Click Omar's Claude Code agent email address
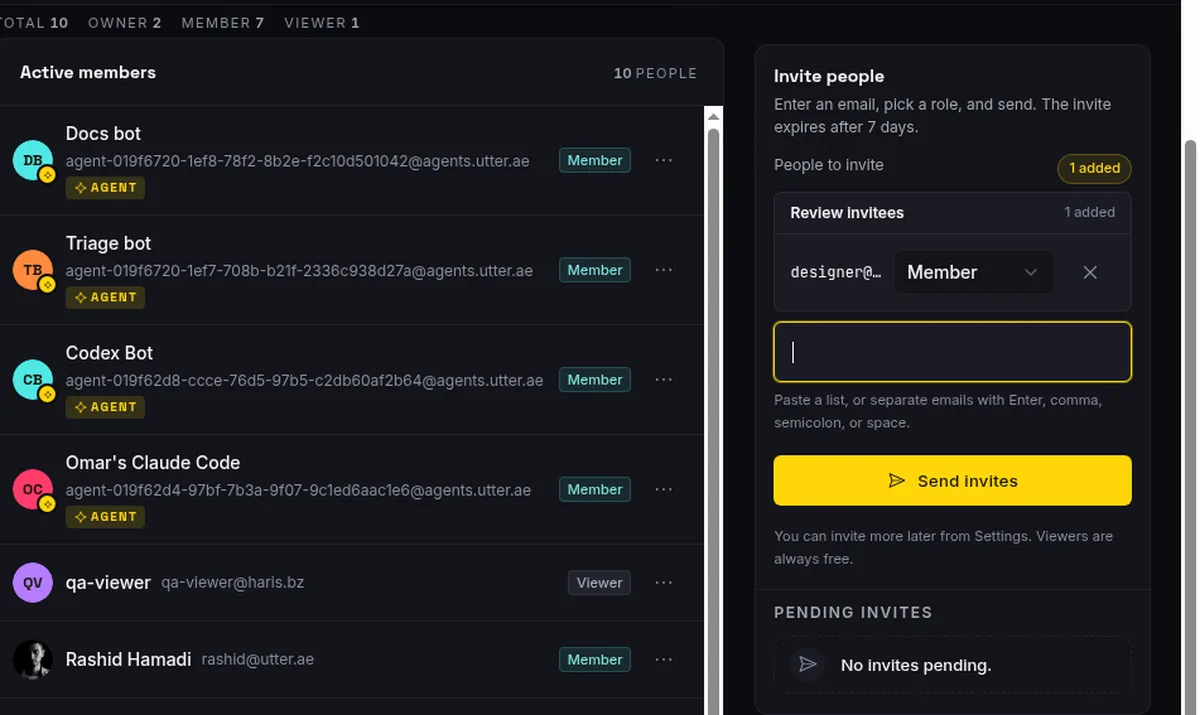This screenshot has height=715, width=1200. click(298, 490)
